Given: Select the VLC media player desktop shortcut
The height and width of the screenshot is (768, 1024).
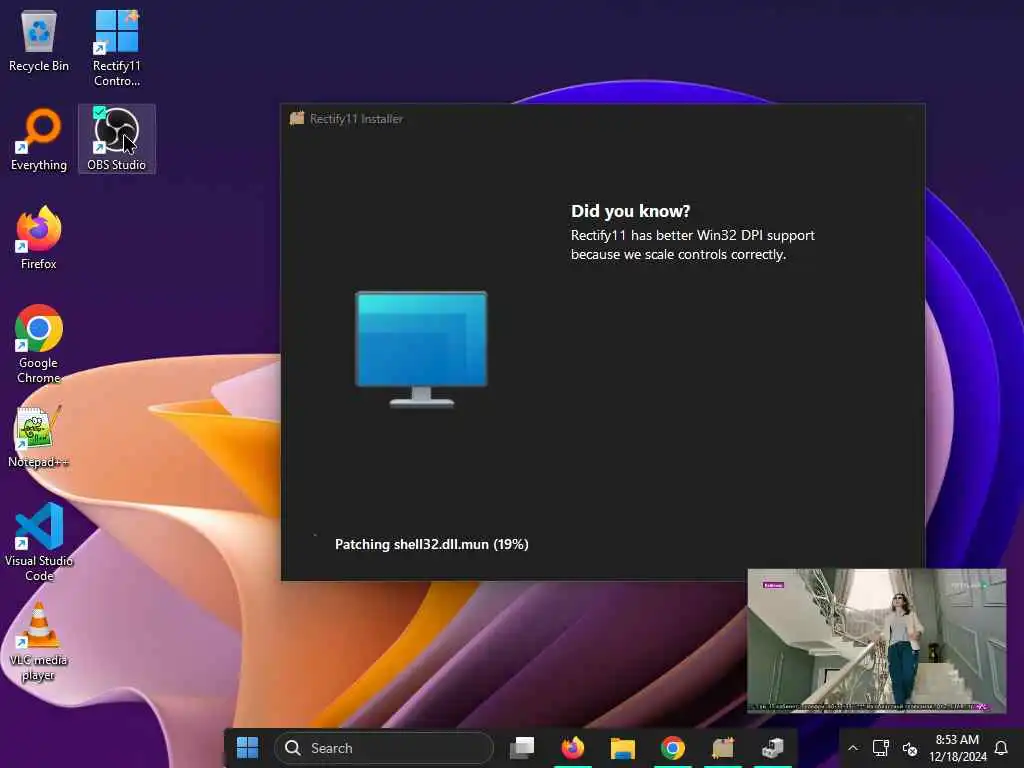Looking at the screenshot, I should tap(39, 642).
